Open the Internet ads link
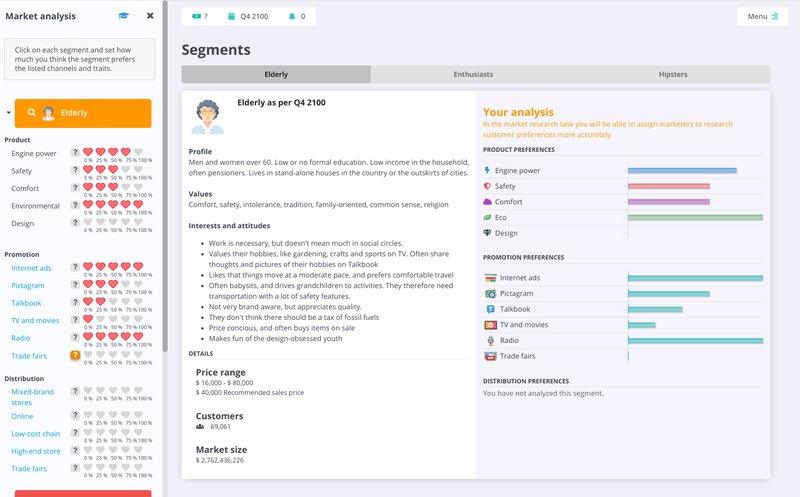The height and width of the screenshot is (497, 800). [x=31, y=268]
